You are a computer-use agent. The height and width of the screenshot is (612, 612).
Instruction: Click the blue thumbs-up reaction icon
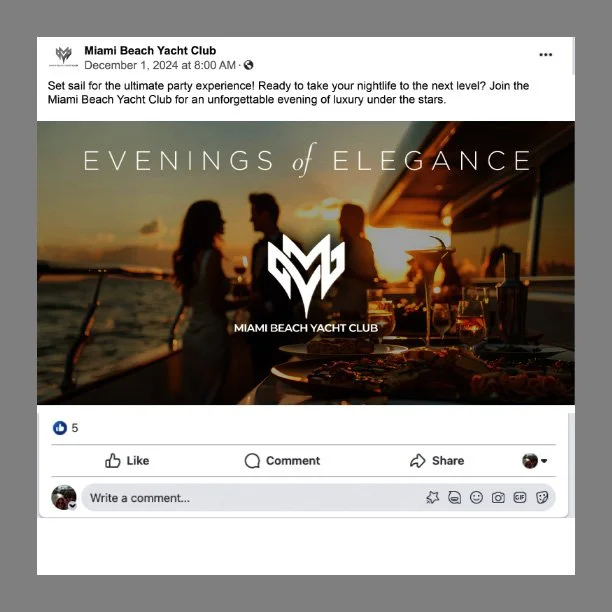click(x=60, y=428)
